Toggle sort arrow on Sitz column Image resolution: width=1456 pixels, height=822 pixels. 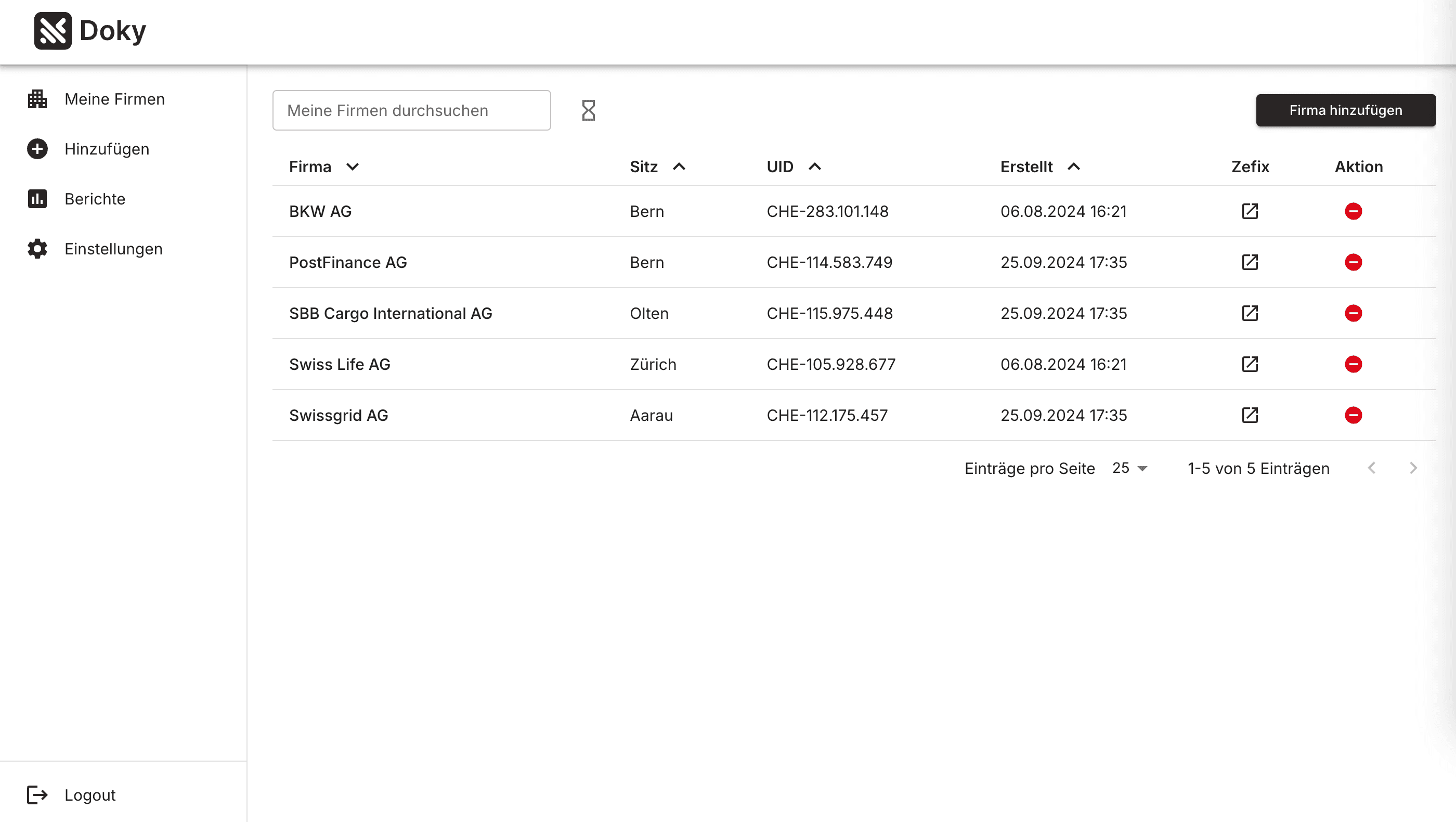679,167
